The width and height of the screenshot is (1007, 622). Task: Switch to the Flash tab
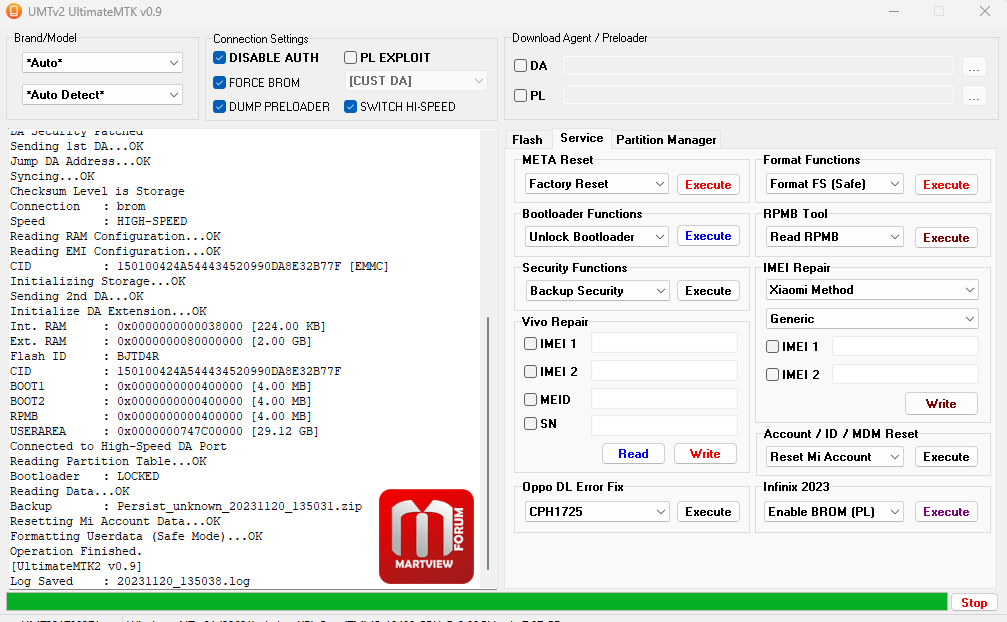click(527, 139)
